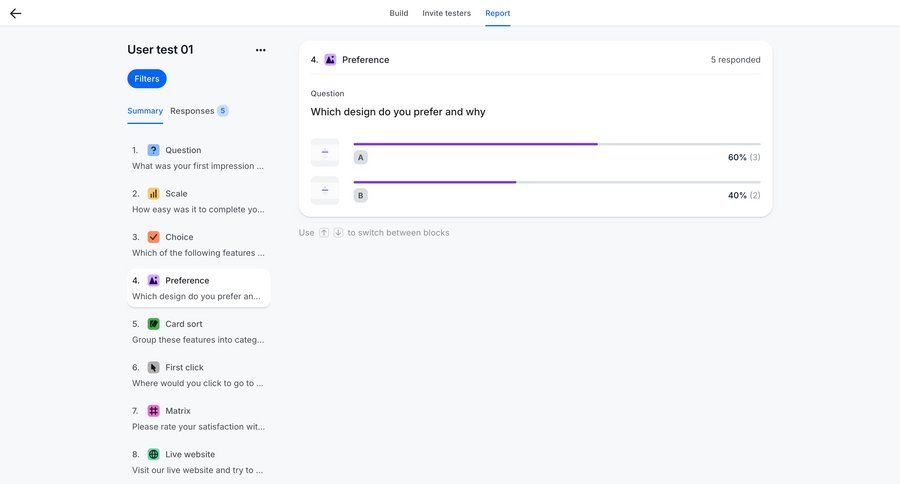Image resolution: width=900 pixels, height=484 pixels.
Task: Click the Question block icon
Action: click(x=153, y=150)
